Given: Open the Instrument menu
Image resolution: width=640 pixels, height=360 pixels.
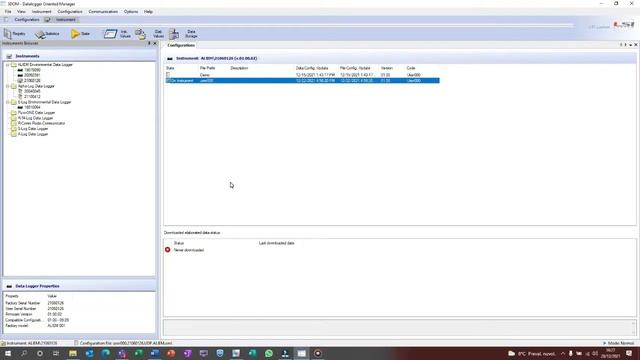Looking at the screenshot, I should (x=42, y=11).
